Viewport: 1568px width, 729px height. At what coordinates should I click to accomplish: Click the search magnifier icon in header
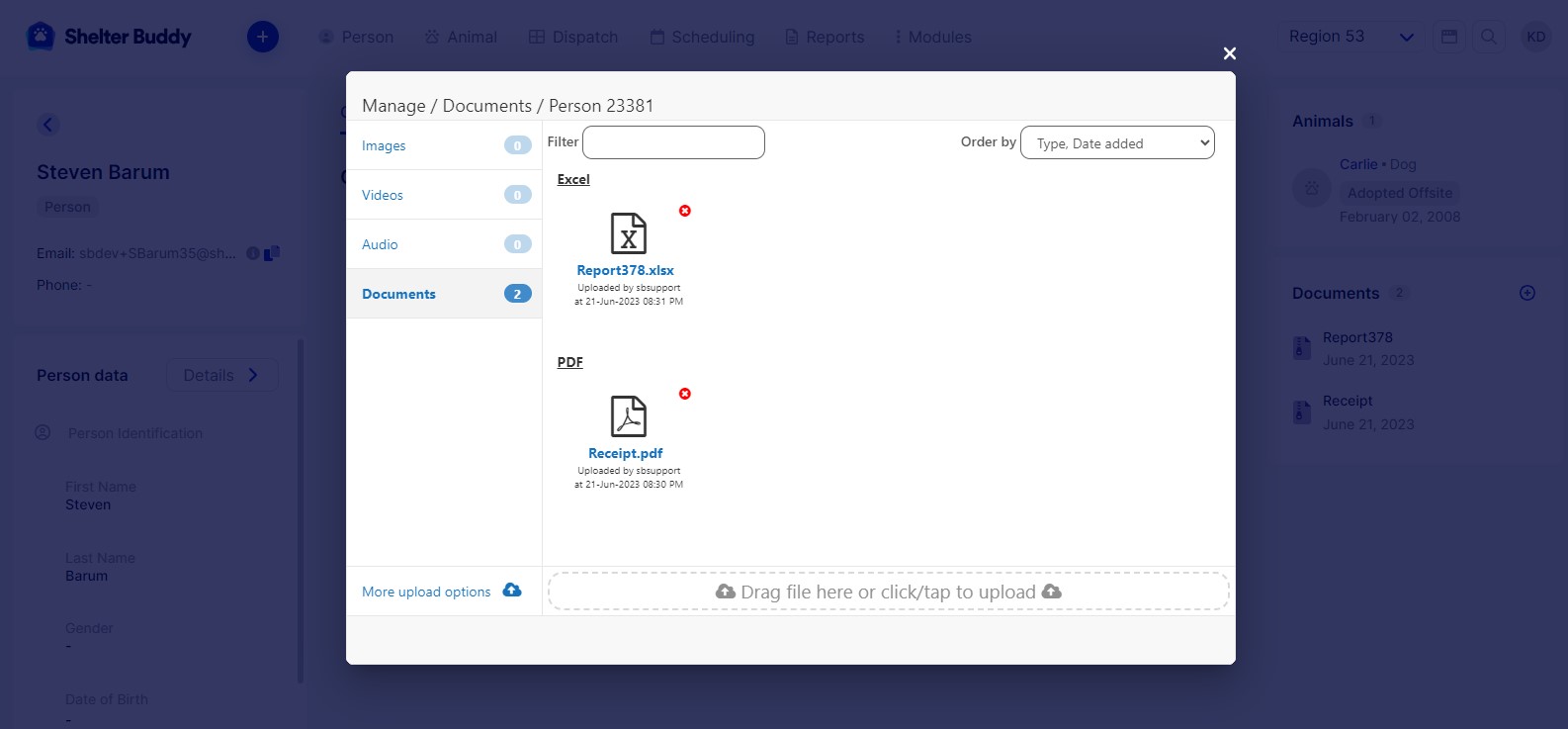(x=1488, y=37)
